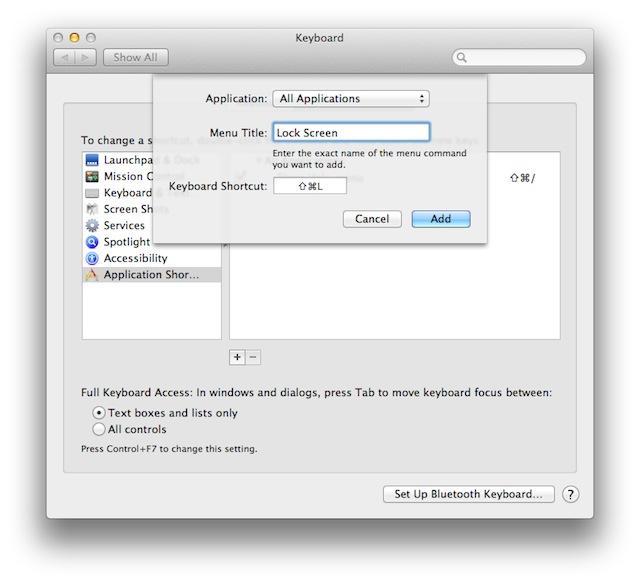Click the Spotlight magnifier icon in list
640x583 pixels.
pyautogui.click(x=92, y=242)
